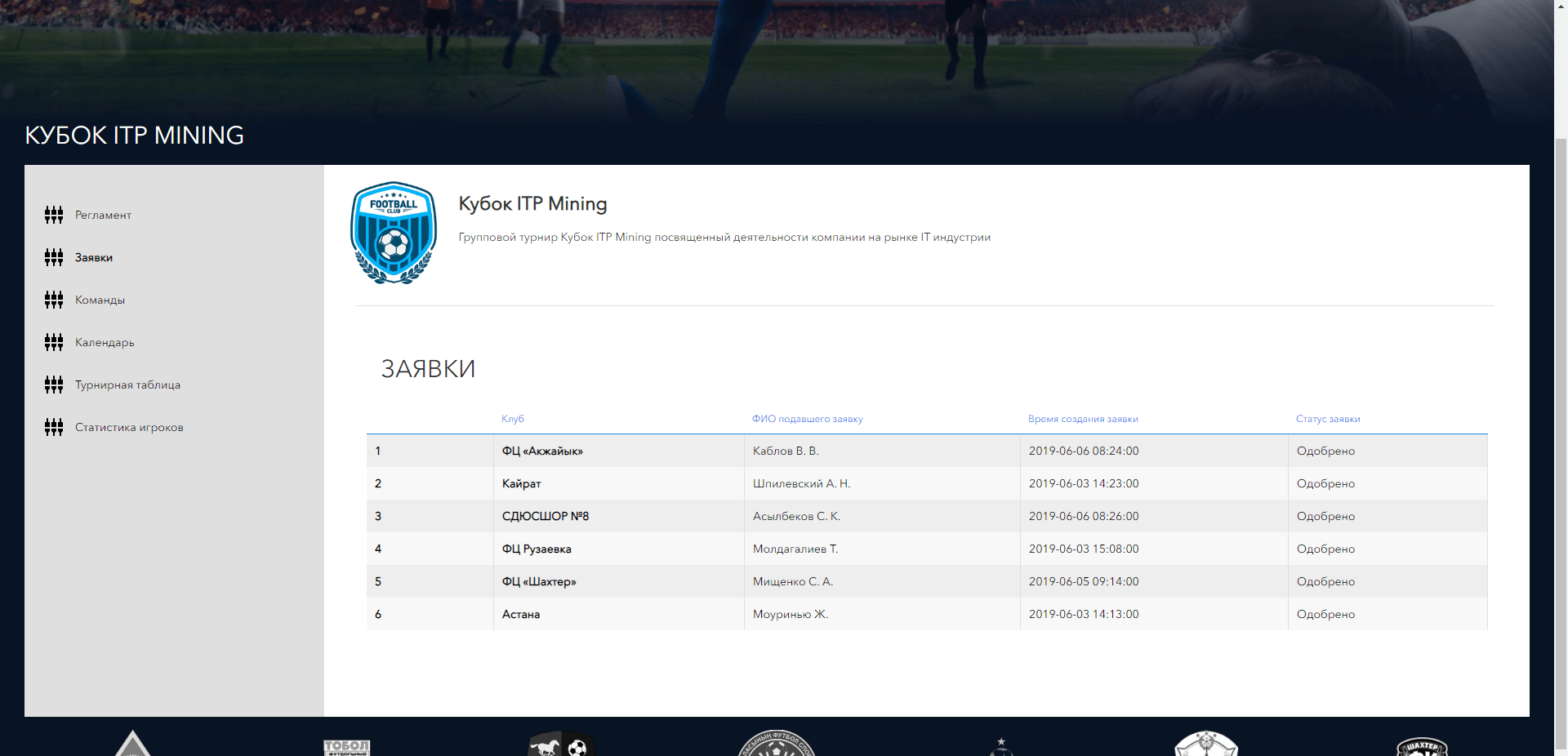Click the horse and ball club logo
The height and width of the screenshot is (756, 1568).
562,744
